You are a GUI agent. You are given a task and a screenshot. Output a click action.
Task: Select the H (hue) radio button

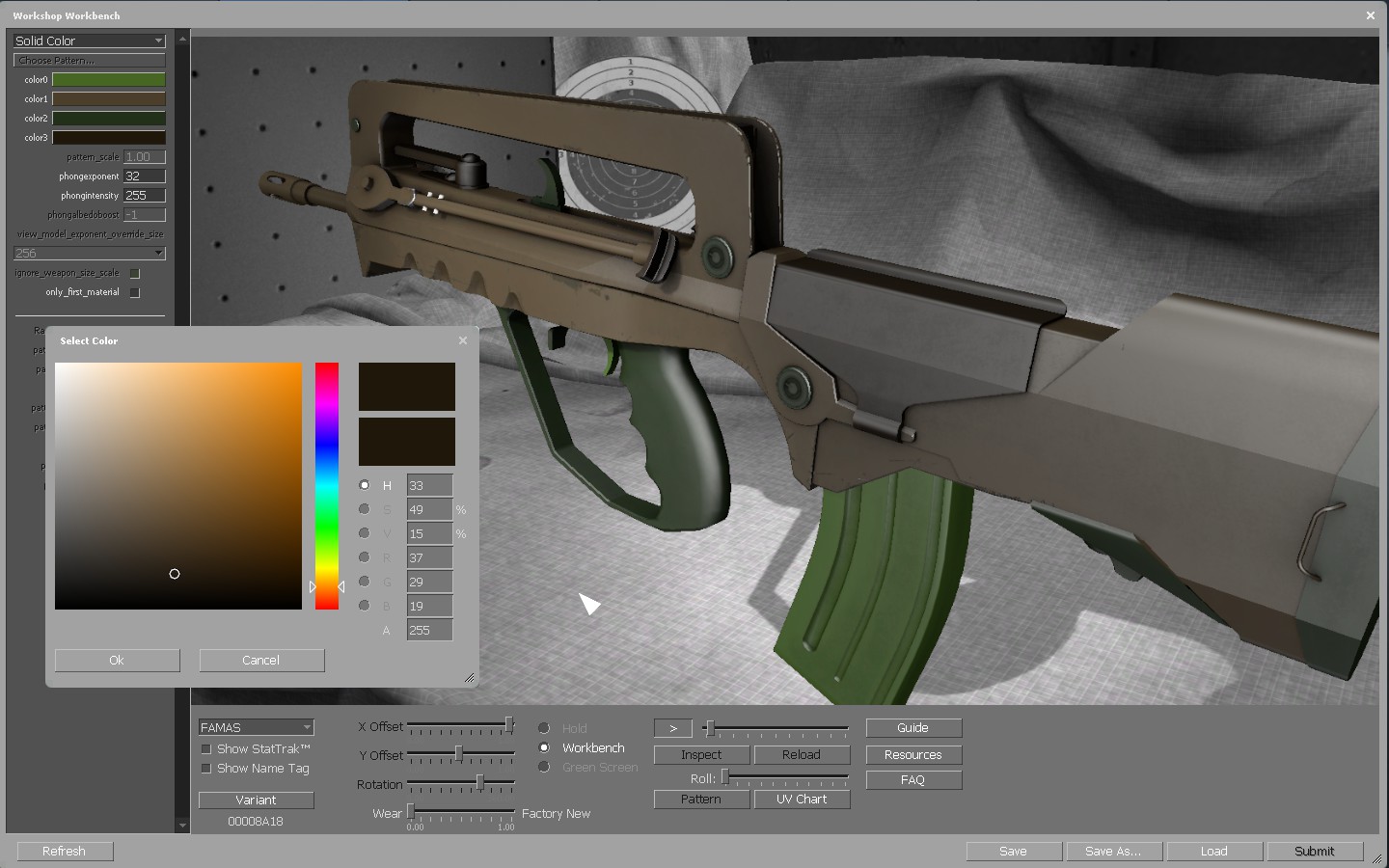364,485
